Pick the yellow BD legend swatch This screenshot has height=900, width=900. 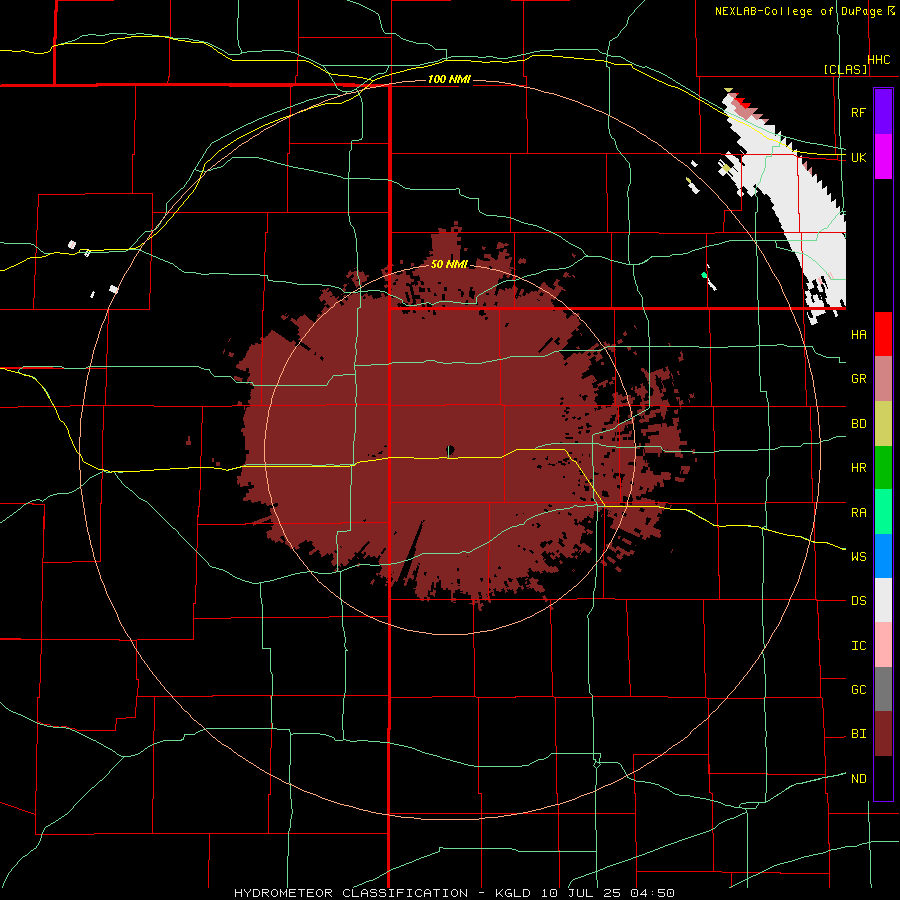[x=883, y=424]
